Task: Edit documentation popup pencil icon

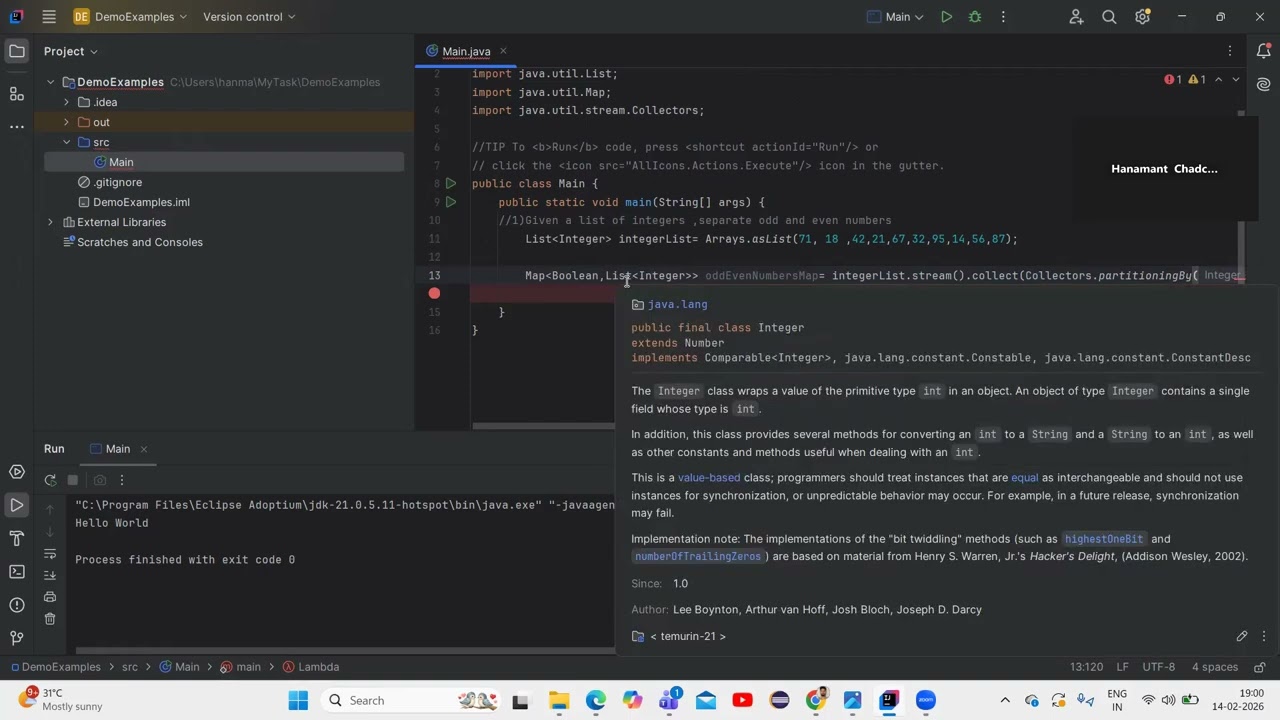Action: (1242, 636)
